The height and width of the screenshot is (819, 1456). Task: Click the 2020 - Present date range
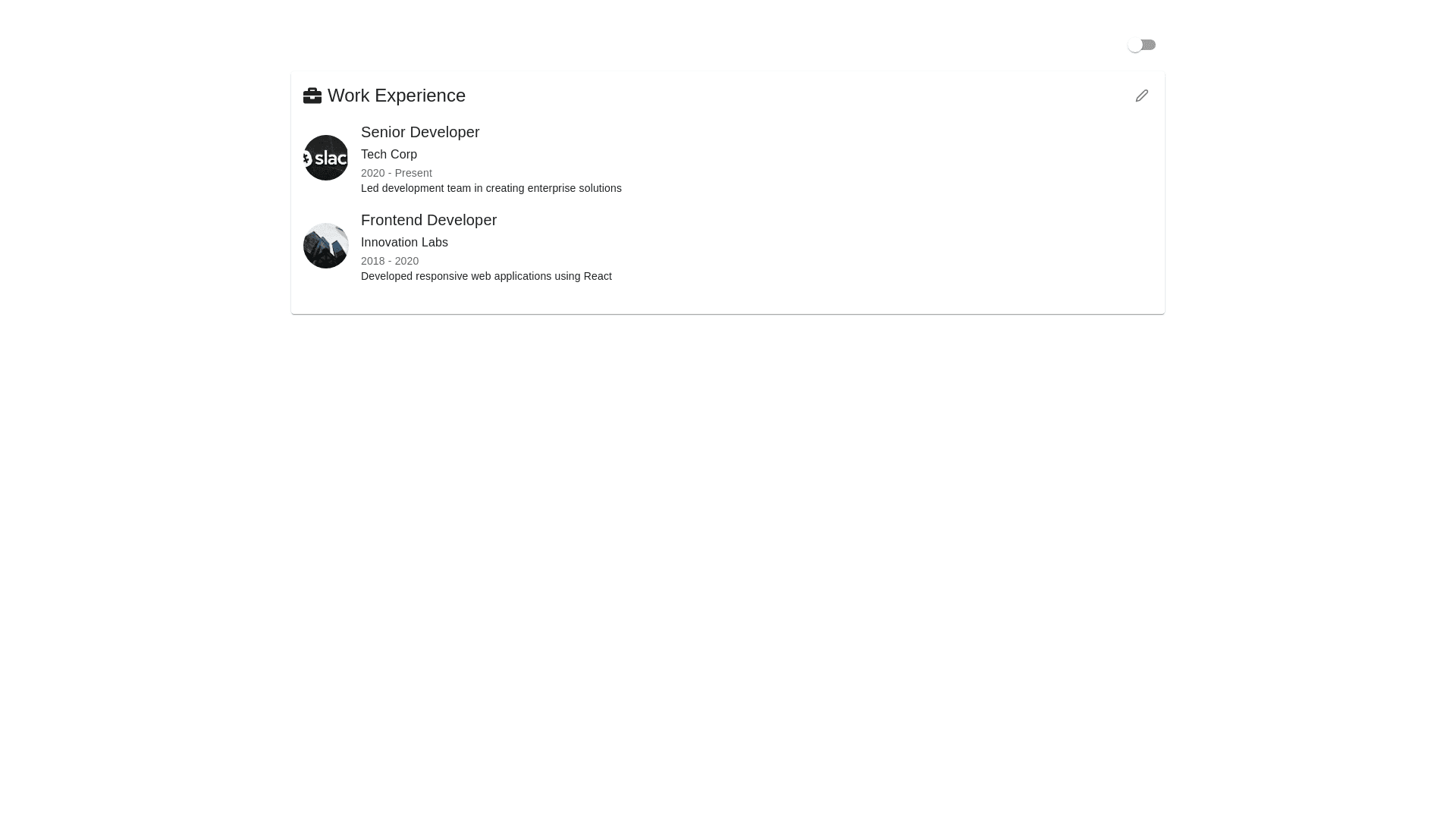397,173
